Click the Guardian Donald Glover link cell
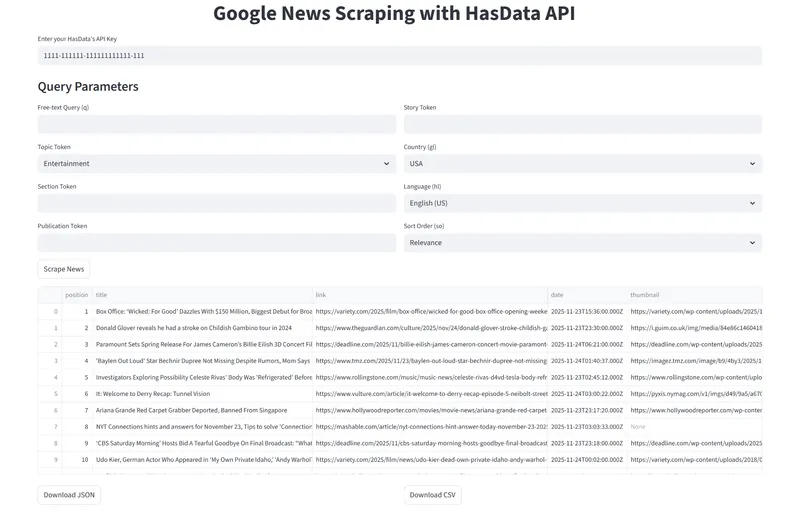Viewport: 800px width, 512px height. pyautogui.click(x=430, y=327)
